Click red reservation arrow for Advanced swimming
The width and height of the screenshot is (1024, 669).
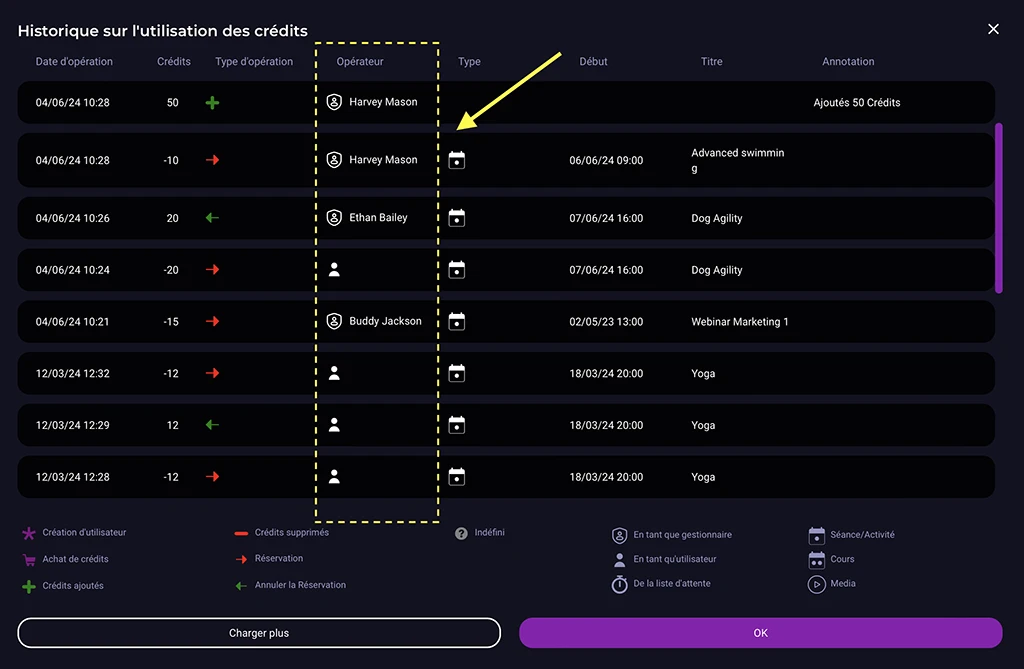pos(212,160)
